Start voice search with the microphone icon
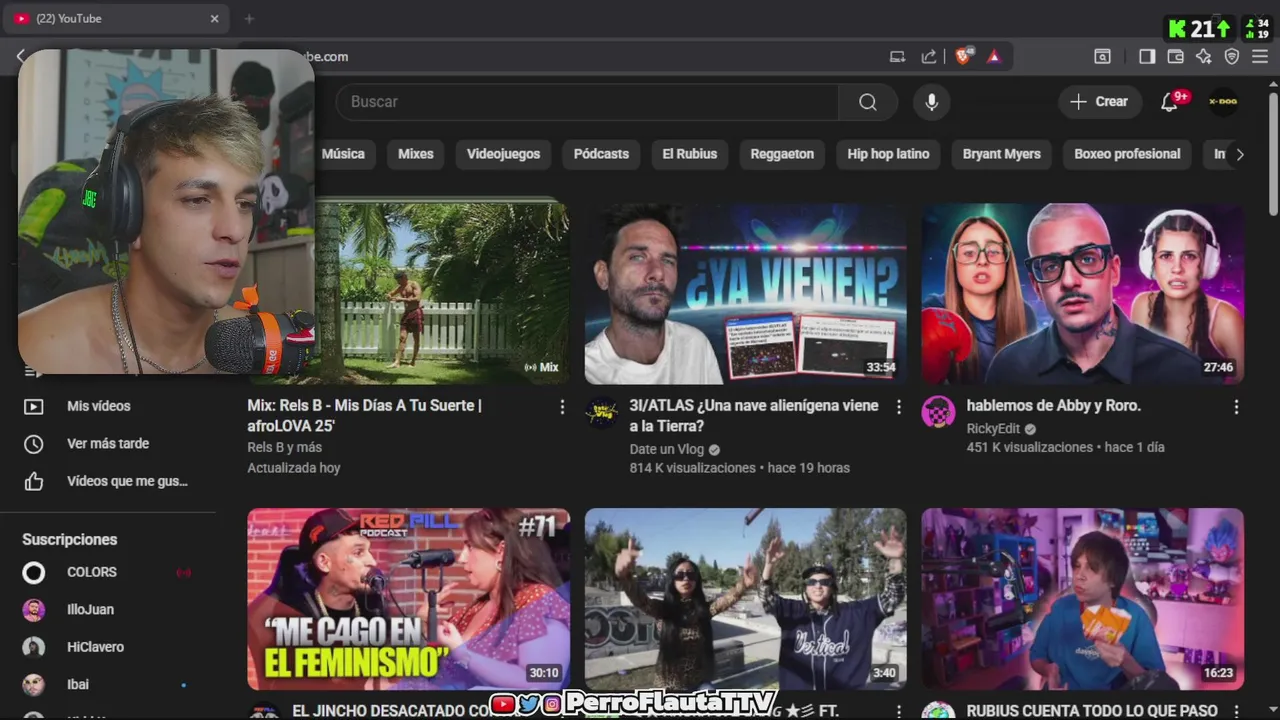The height and width of the screenshot is (720, 1280). (931, 102)
